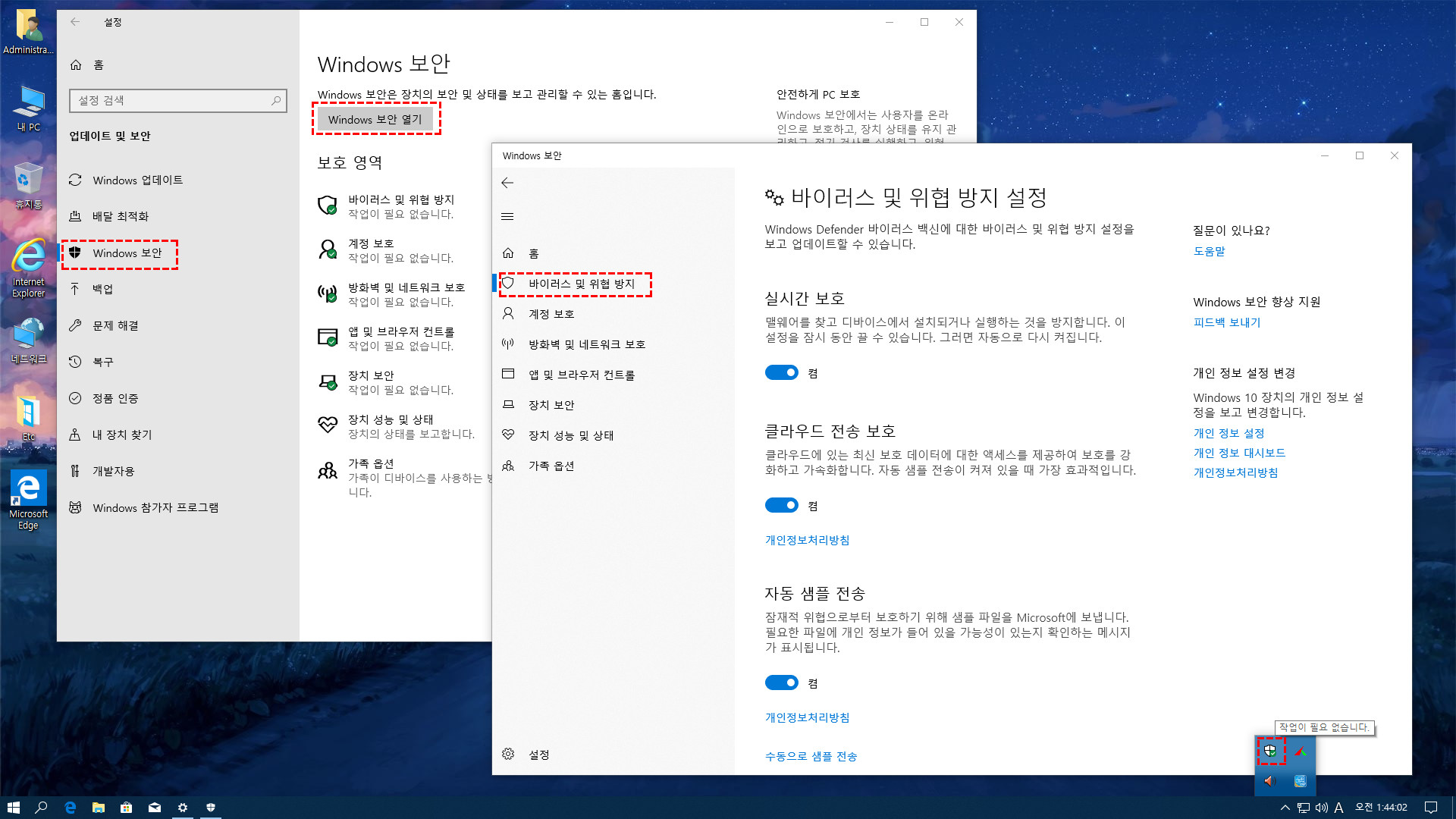Image resolution: width=1456 pixels, height=819 pixels.
Task: Collapse hidden tray icons chevron
Action: 1285,808
